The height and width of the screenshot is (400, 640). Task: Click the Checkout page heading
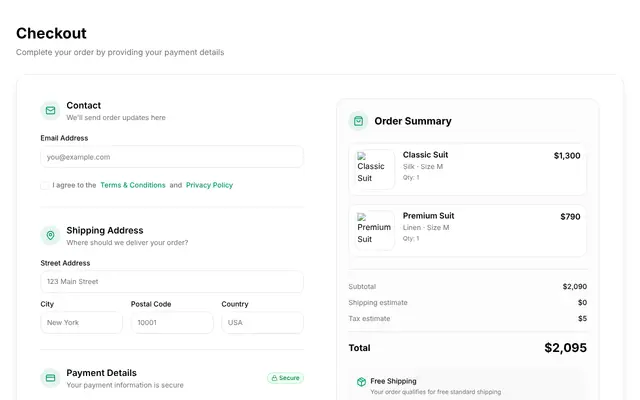click(x=51, y=33)
